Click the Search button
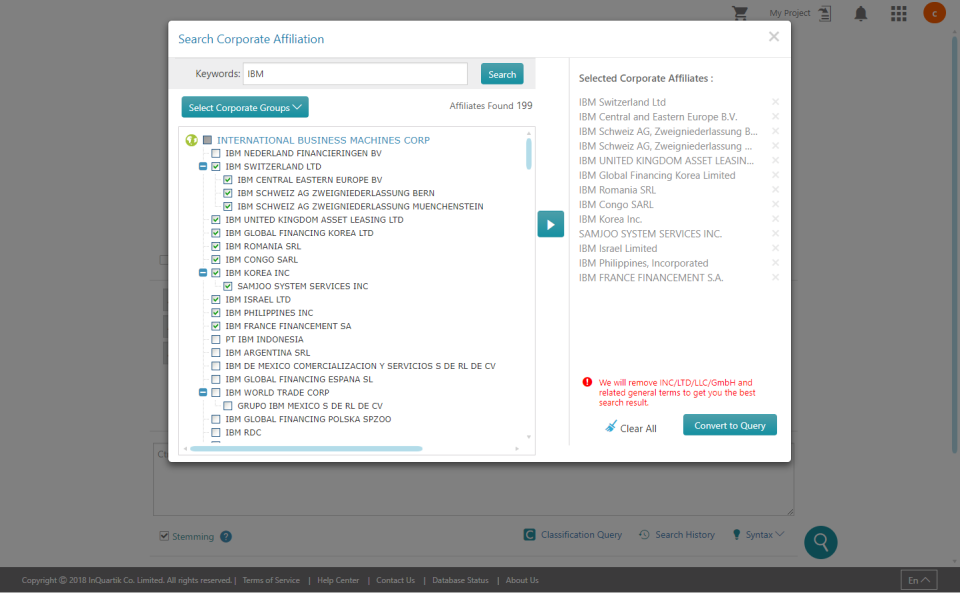Viewport: 960px width, 593px height. pyautogui.click(x=502, y=74)
